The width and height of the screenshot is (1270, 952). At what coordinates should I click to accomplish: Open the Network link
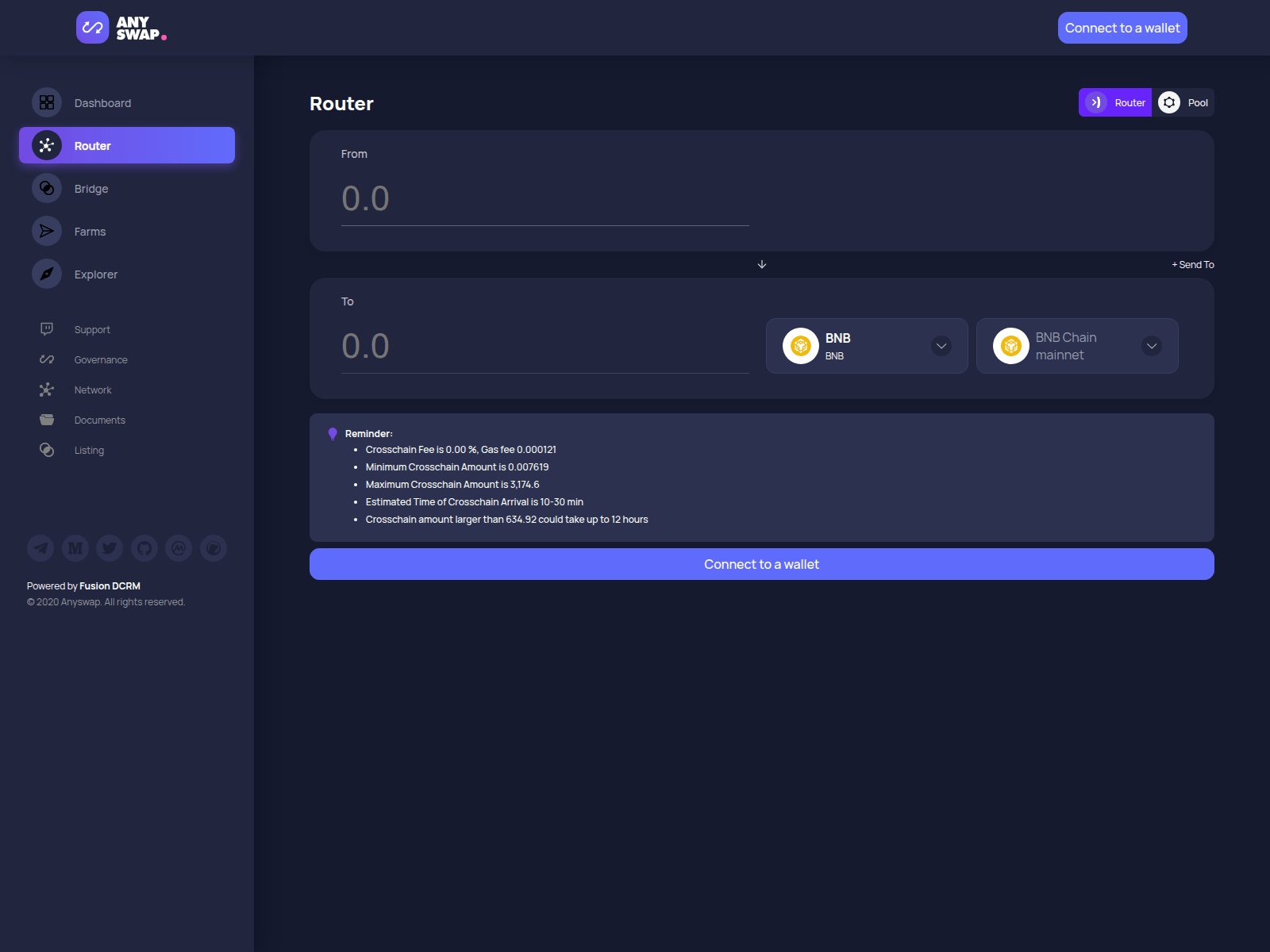[93, 390]
